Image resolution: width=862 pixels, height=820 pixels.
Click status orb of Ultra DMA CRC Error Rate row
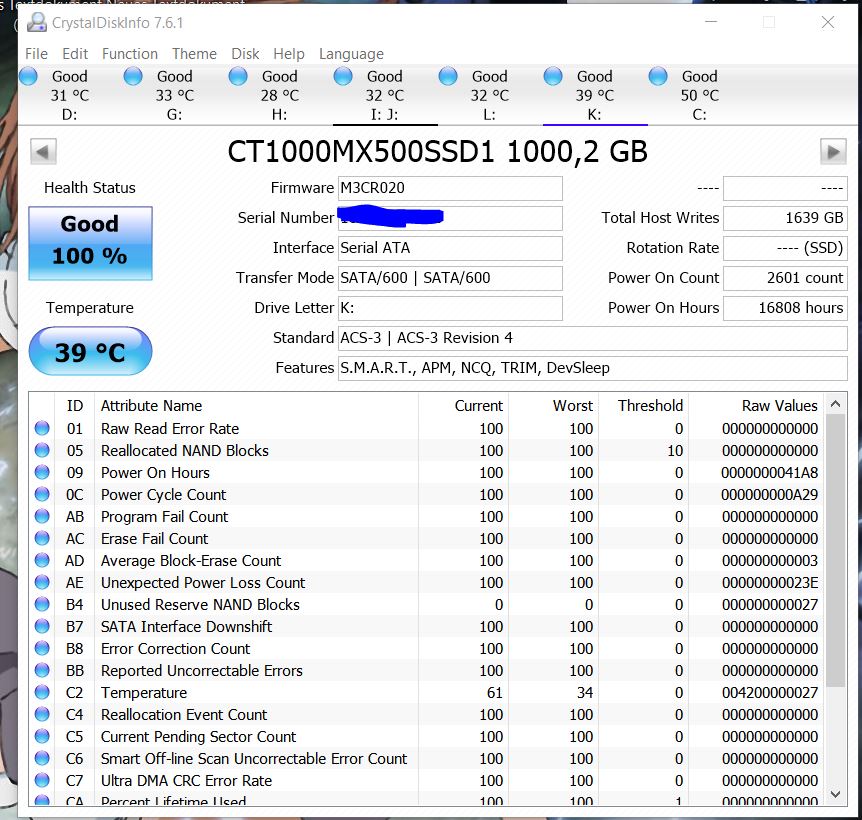pyautogui.click(x=42, y=780)
